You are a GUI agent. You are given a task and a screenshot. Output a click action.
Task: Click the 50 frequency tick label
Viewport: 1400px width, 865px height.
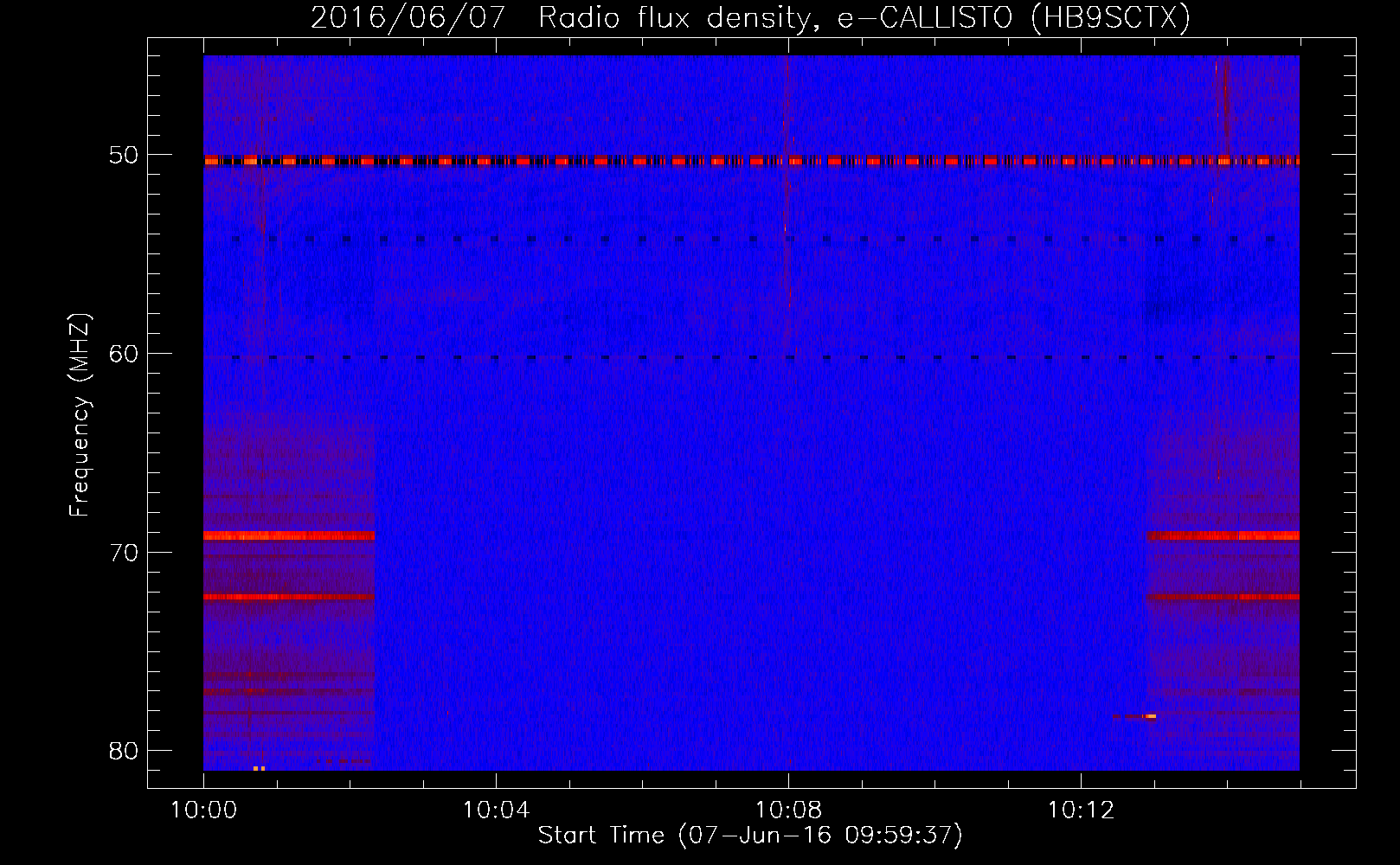click(125, 156)
